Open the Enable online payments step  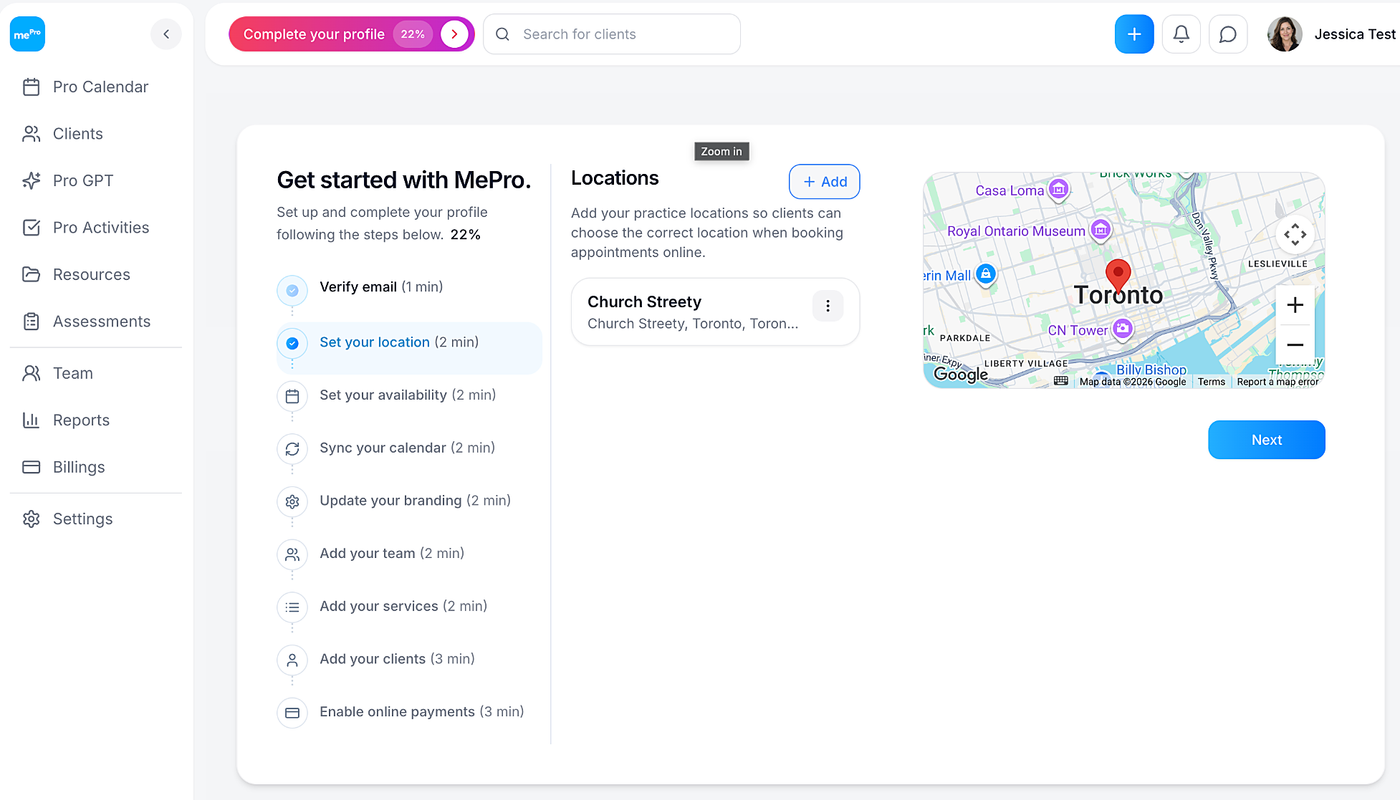pyautogui.click(x=409, y=713)
